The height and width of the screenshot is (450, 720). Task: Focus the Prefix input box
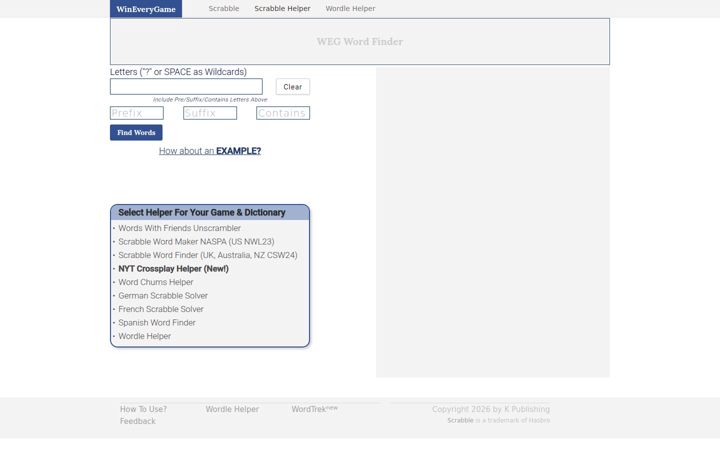pos(137,113)
